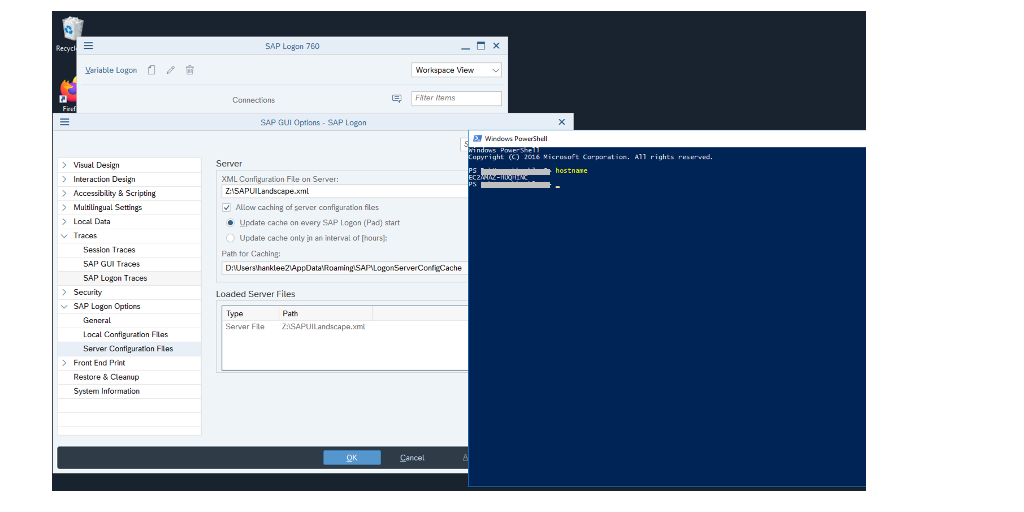Select Update cache only in an interval
Viewport: 1024px width, 512px height.
[x=230, y=238]
